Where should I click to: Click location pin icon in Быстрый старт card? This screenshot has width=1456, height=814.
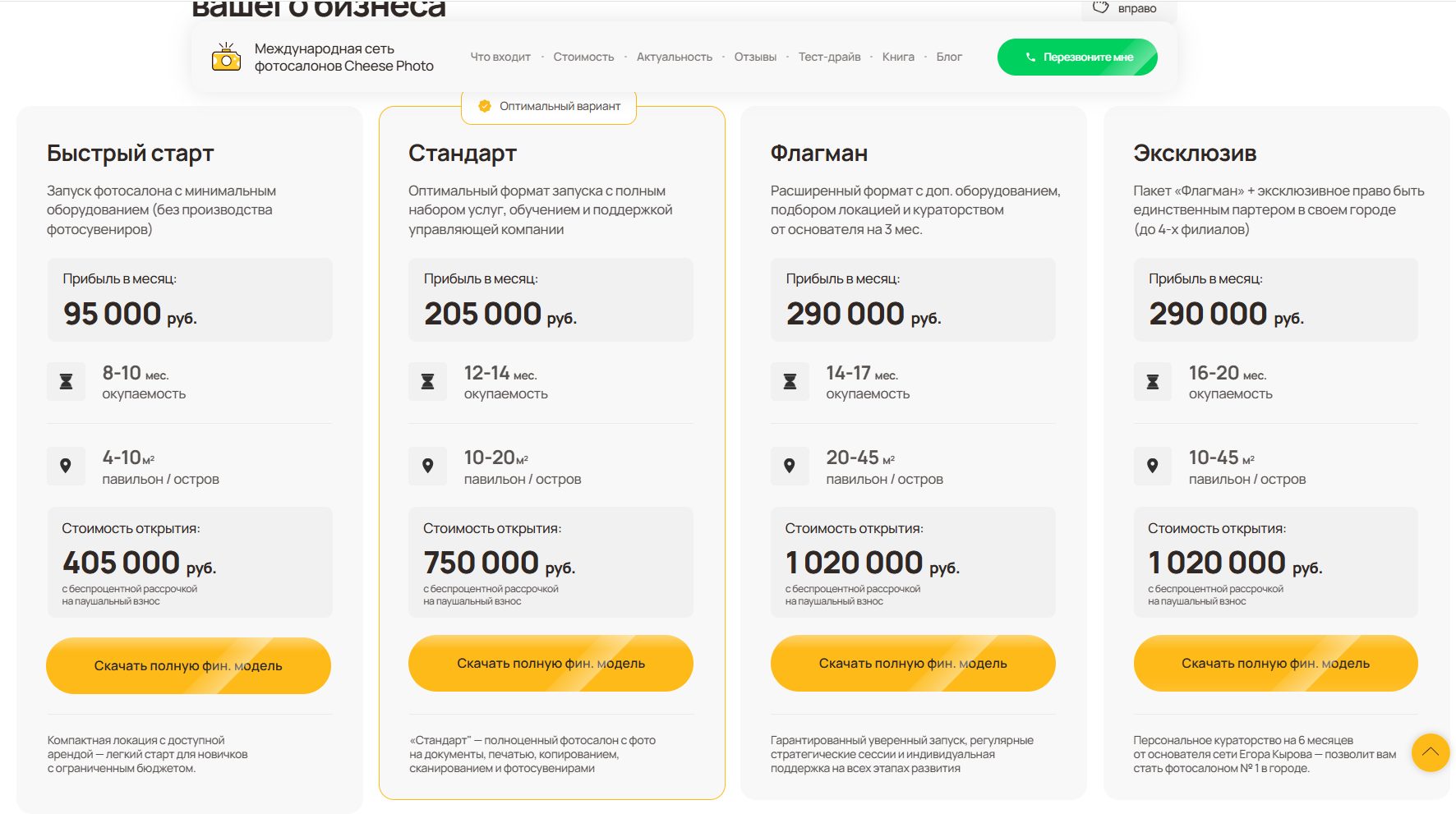(67, 466)
